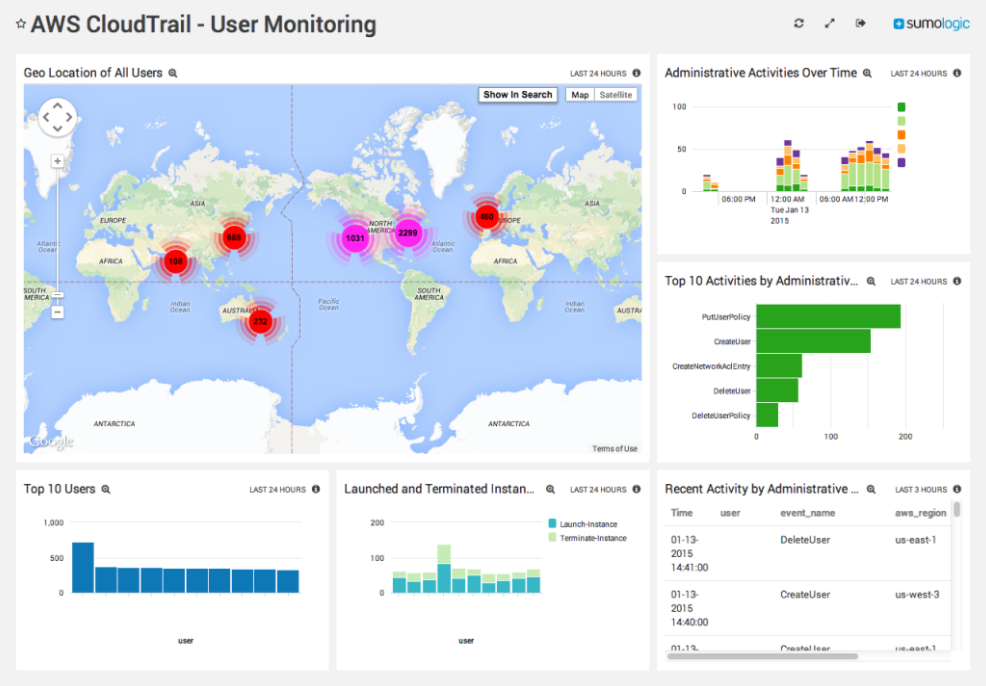The image size is (986, 686).
Task: Show info for Geo Location panel
Action: (x=636, y=73)
